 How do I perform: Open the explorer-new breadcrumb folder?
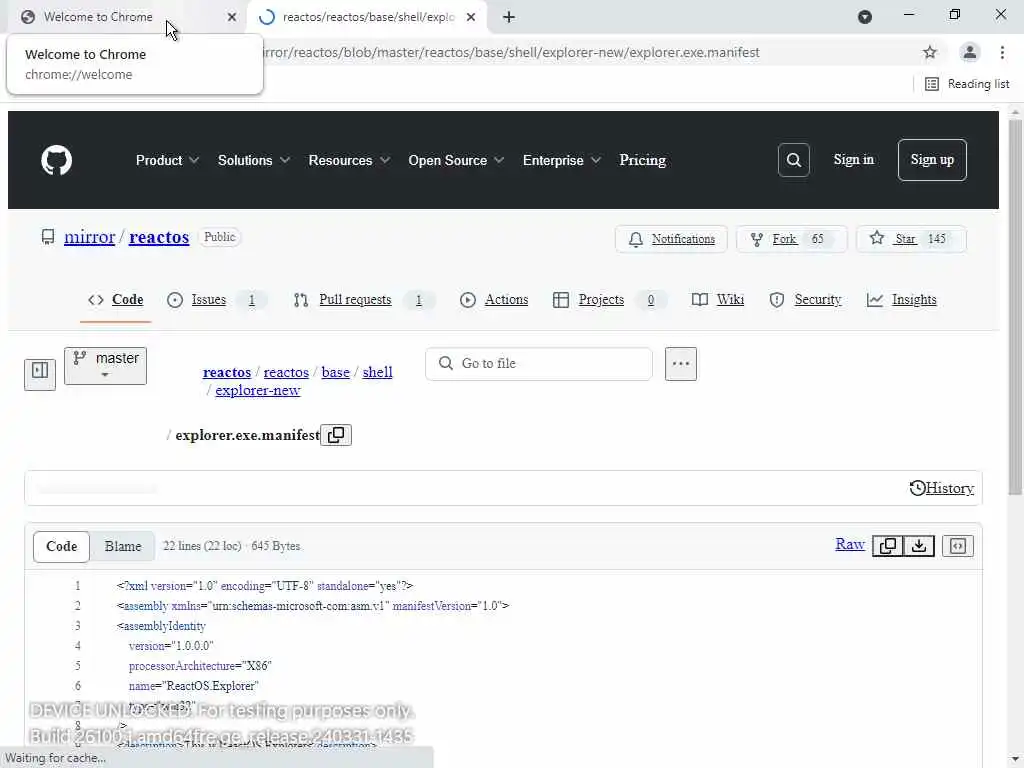pos(258,391)
